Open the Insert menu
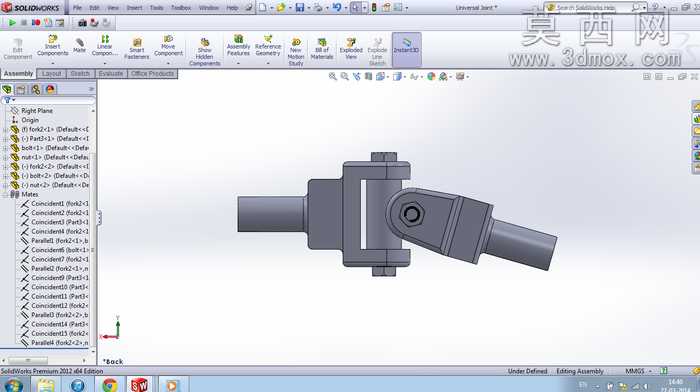Viewport: 700px width, 392px height. coord(134,8)
